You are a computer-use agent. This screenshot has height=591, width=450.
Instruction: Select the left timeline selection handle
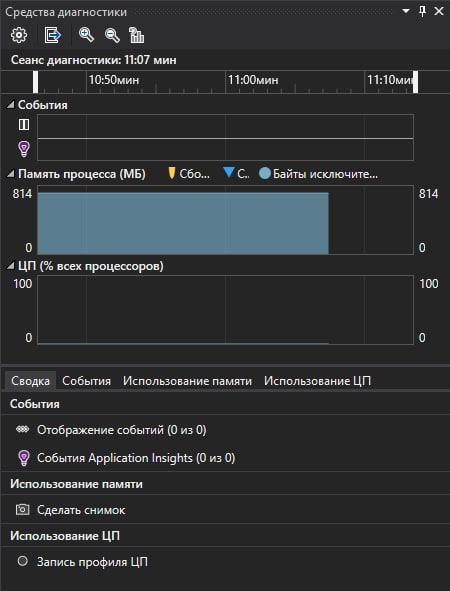tap(35, 82)
